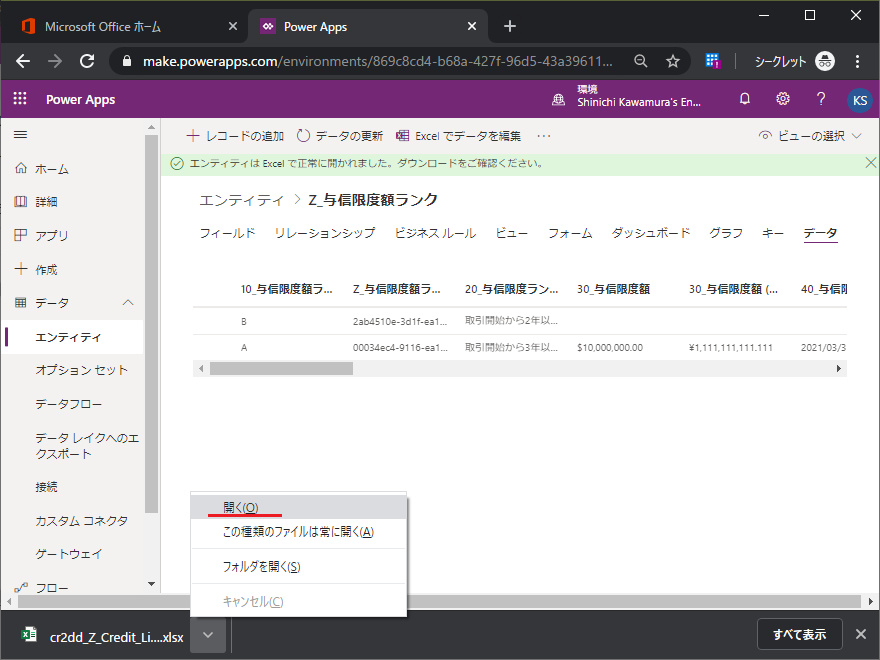
Task: Go to ホーム in the sidebar
Action: coord(52,169)
